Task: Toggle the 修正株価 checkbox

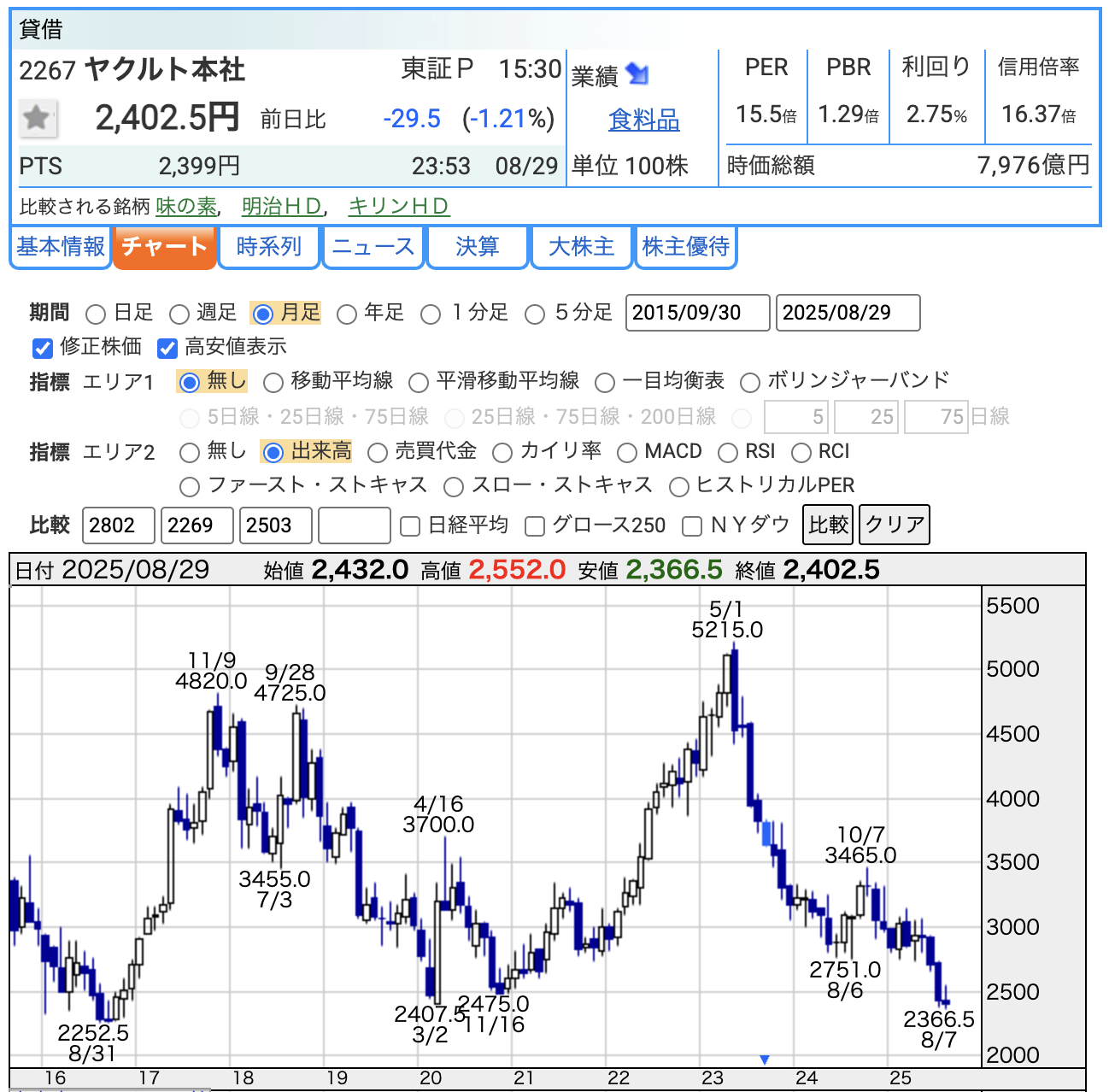Action: 42,348
